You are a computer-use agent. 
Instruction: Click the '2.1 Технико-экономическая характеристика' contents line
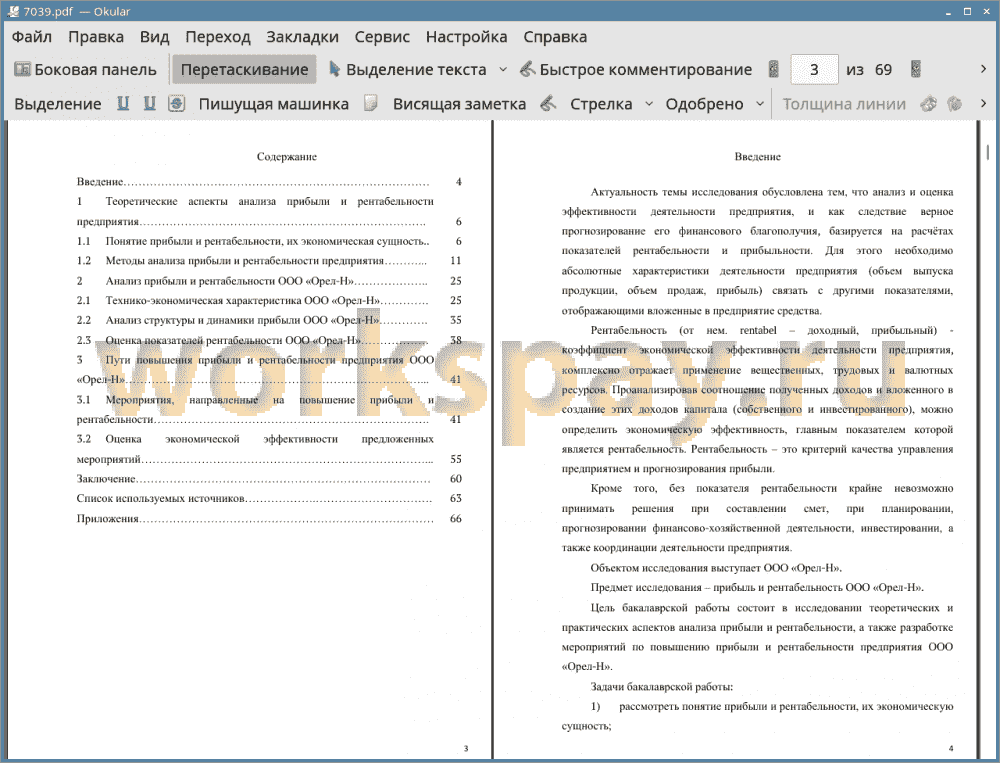(268, 300)
